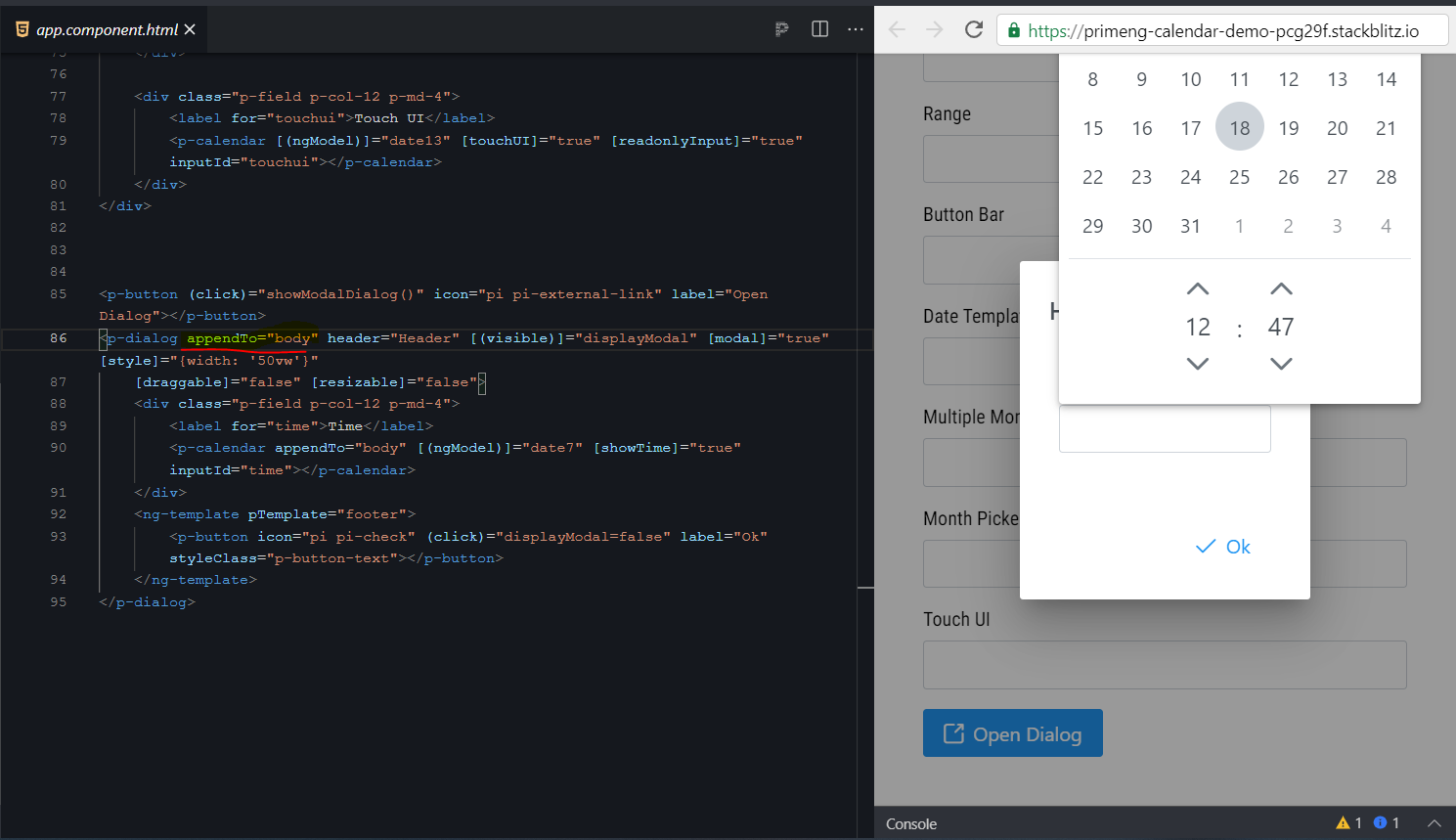The width and height of the screenshot is (1456, 840).
Task: Increment the hour with the up chevron
Action: click(1198, 288)
